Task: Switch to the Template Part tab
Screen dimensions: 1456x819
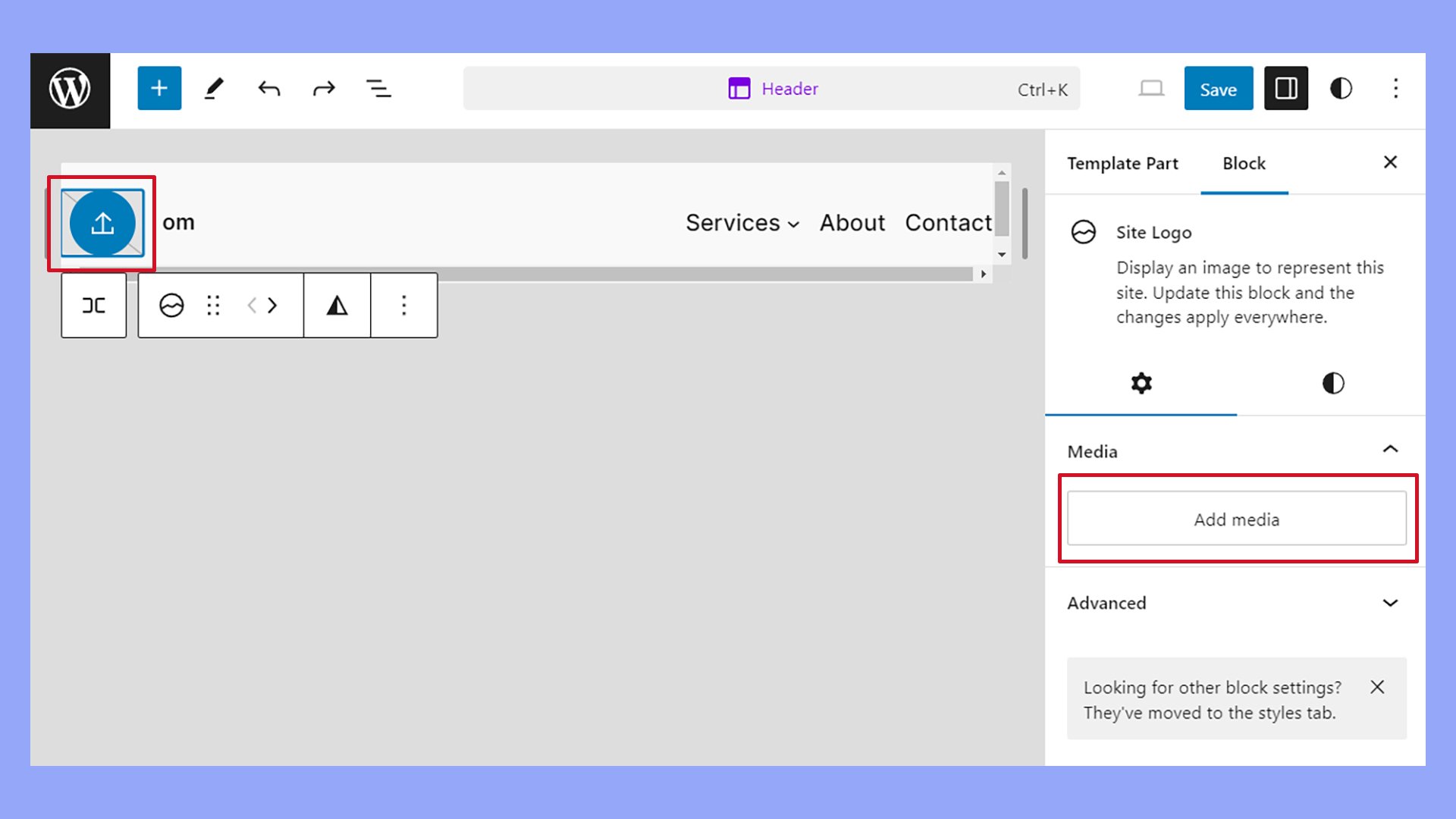Action: click(x=1122, y=163)
